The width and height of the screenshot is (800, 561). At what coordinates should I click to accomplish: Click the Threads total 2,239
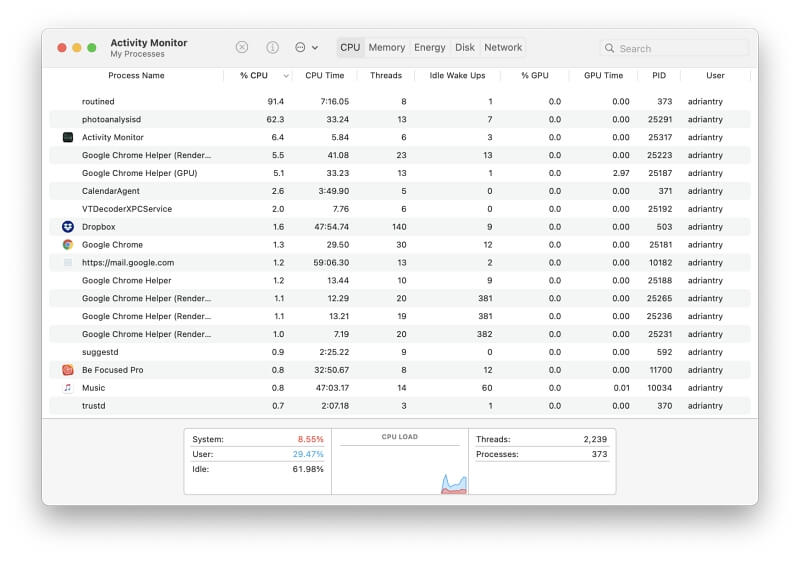click(x=595, y=439)
